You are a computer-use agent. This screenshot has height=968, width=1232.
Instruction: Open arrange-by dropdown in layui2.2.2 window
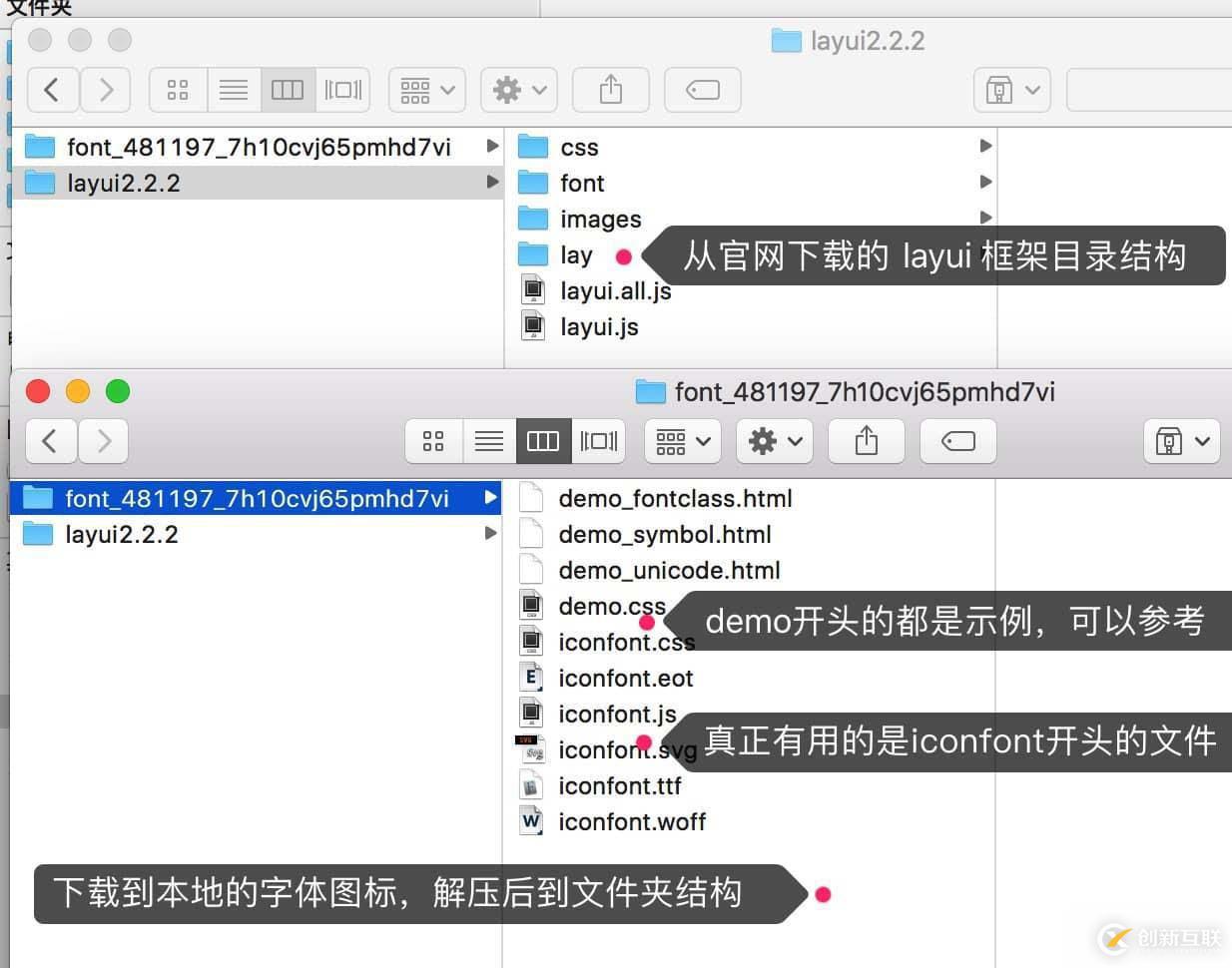coord(427,90)
